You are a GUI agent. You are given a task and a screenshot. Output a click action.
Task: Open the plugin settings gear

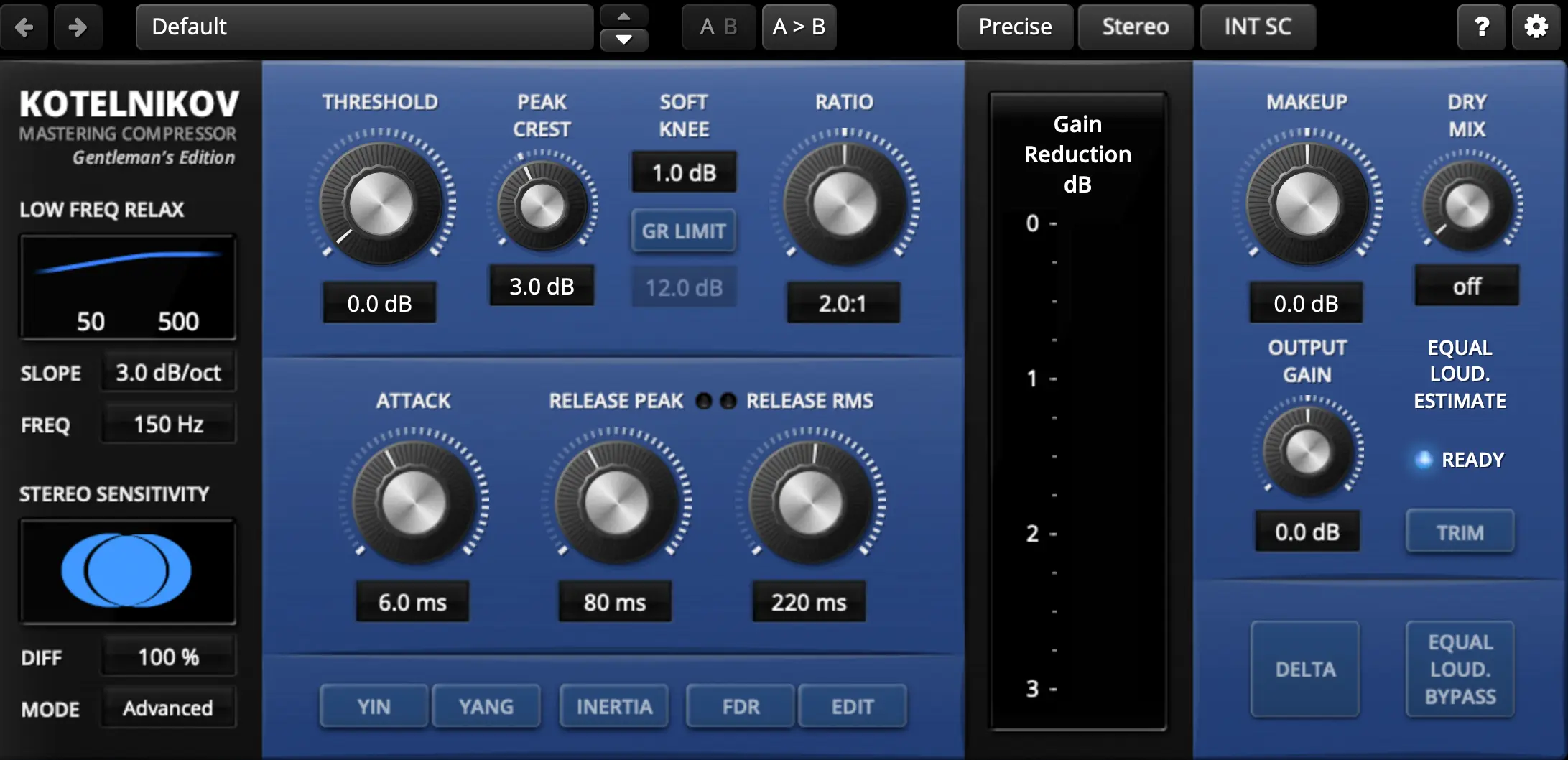pos(1536,27)
